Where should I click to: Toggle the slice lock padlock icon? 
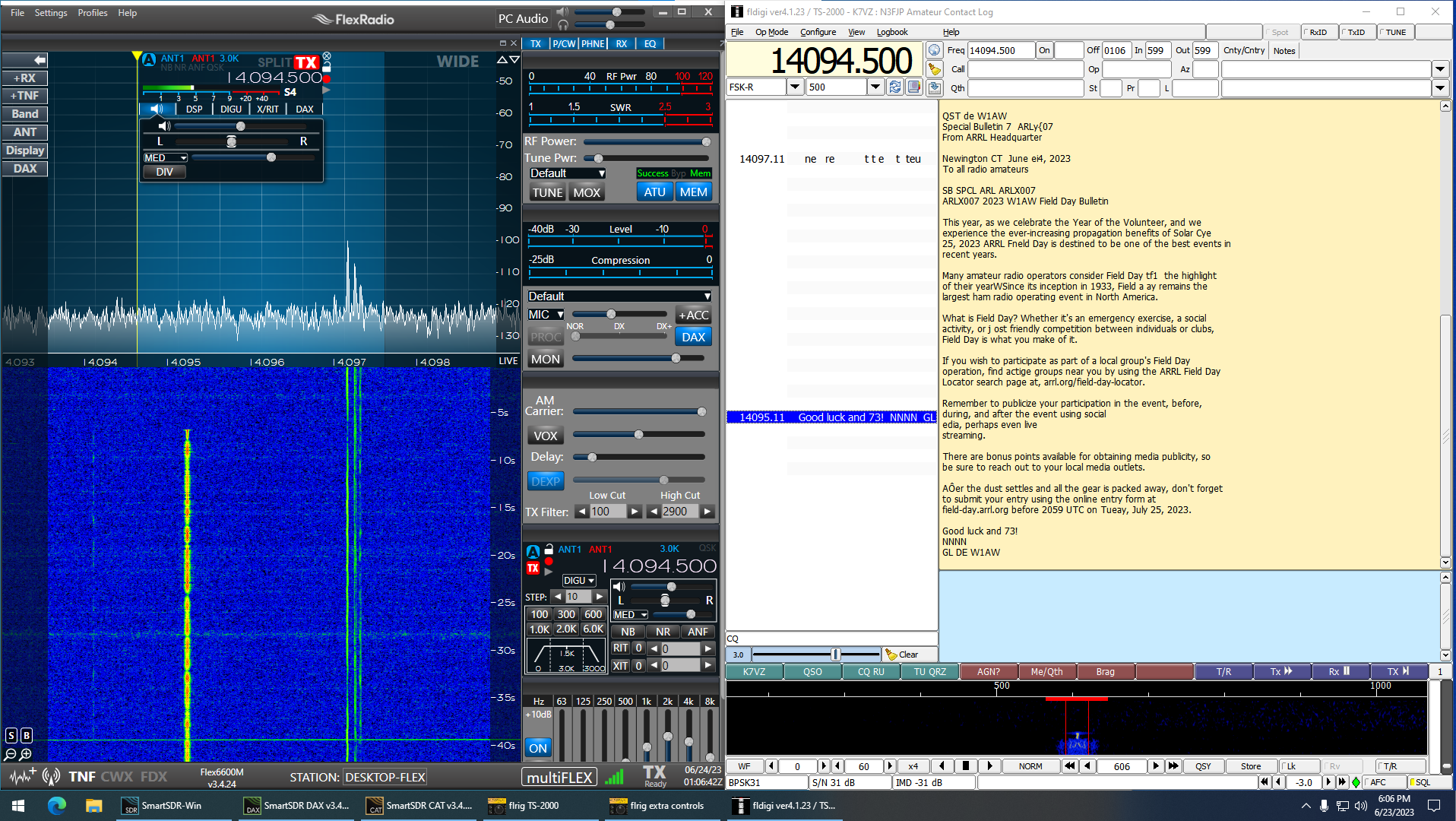tap(327, 67)
